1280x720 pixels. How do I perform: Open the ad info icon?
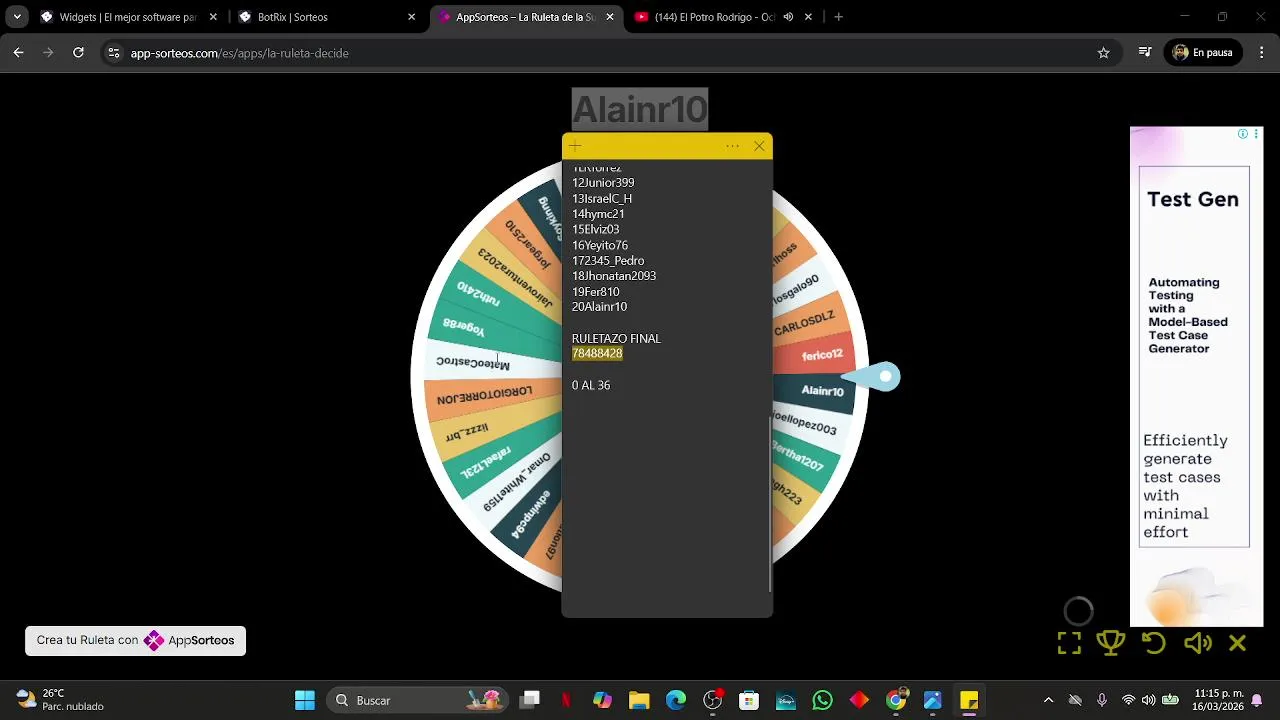(x=1243, y=134)
